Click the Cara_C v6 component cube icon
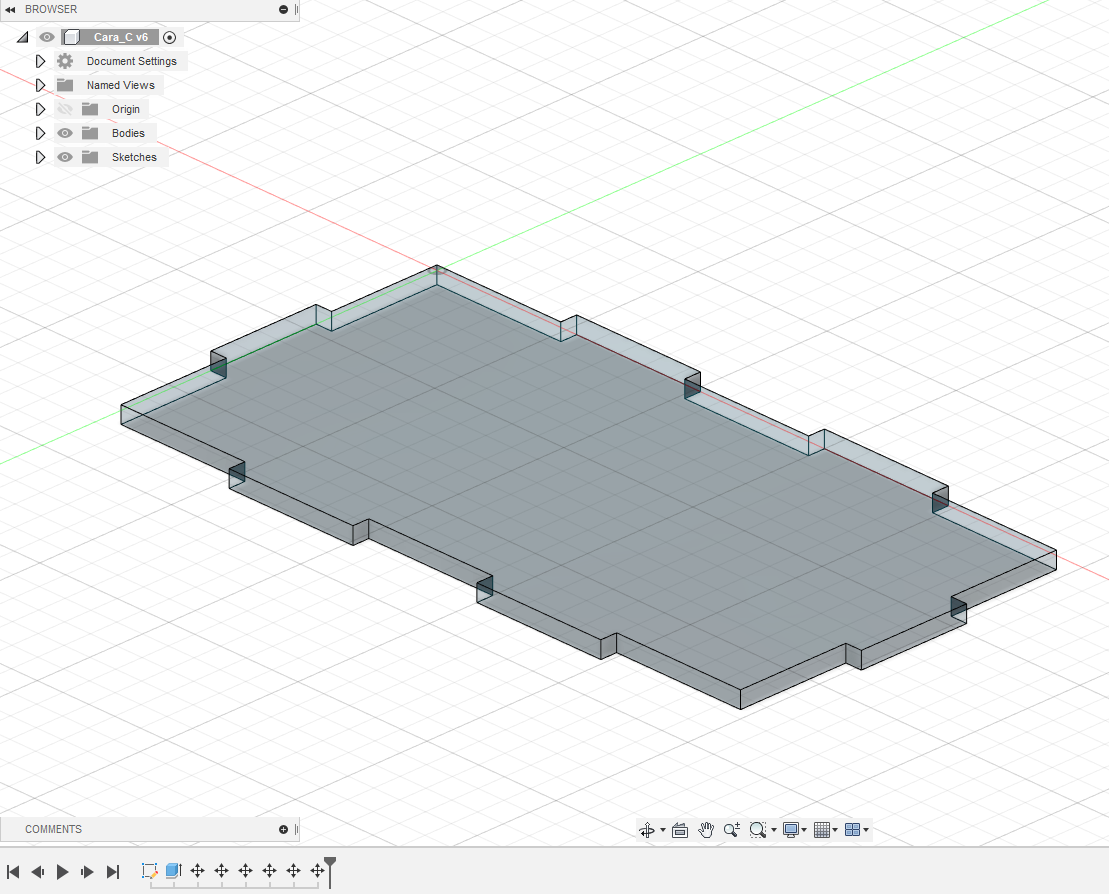Viewport: 1109px width, 894px height. [71, 37]
